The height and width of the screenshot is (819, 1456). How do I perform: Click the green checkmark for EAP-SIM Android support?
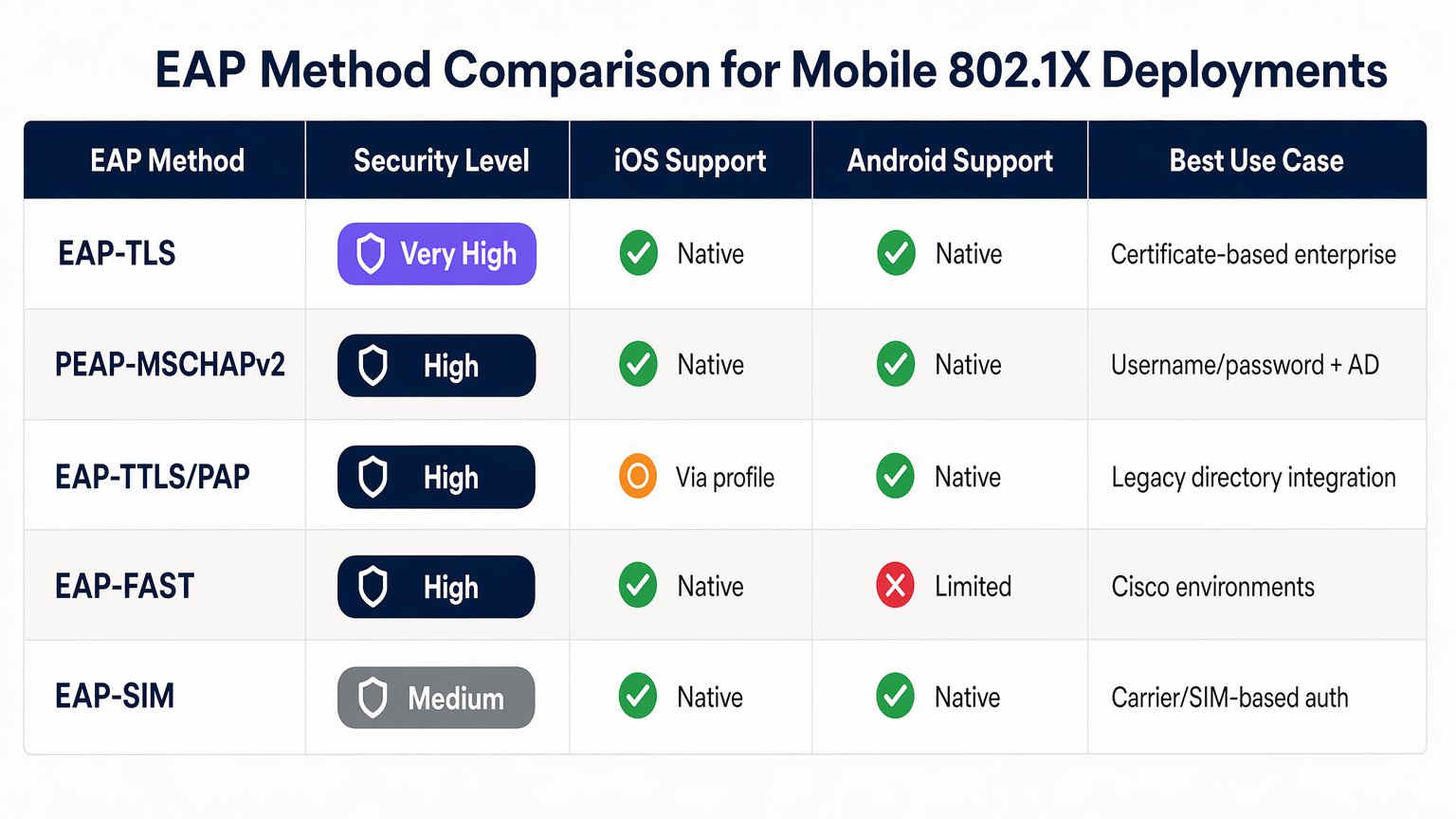click(895, 697)
